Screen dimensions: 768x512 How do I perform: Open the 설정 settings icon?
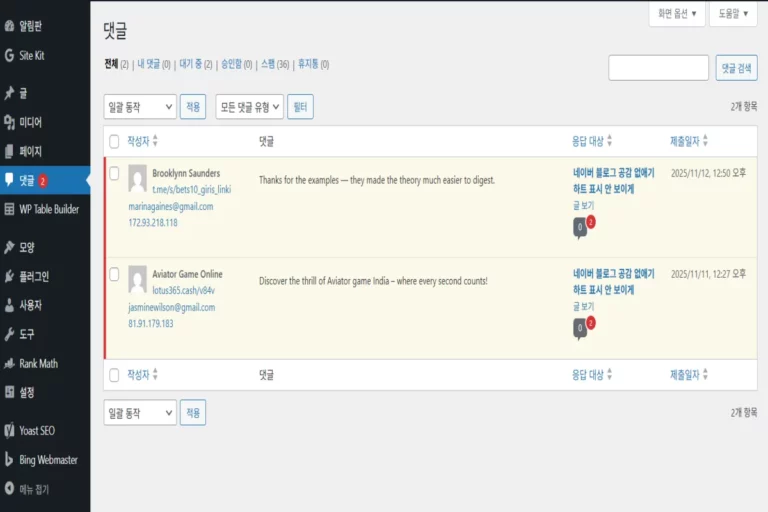tap(9, 392)
